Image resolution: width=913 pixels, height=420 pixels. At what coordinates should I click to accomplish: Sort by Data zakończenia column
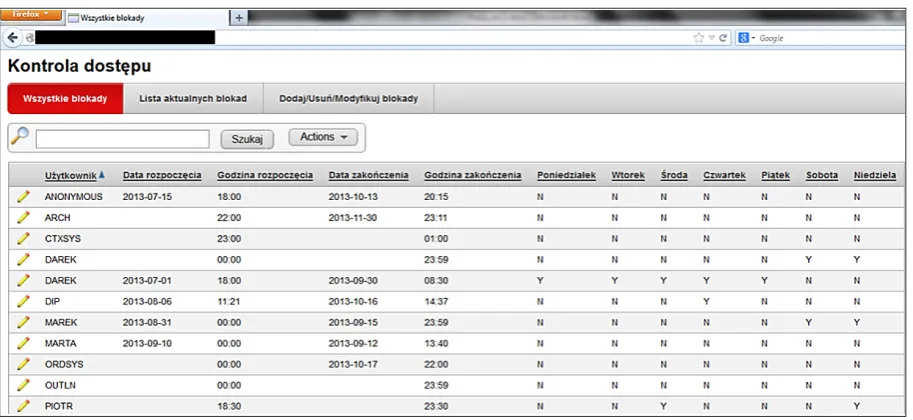point(369,175)
